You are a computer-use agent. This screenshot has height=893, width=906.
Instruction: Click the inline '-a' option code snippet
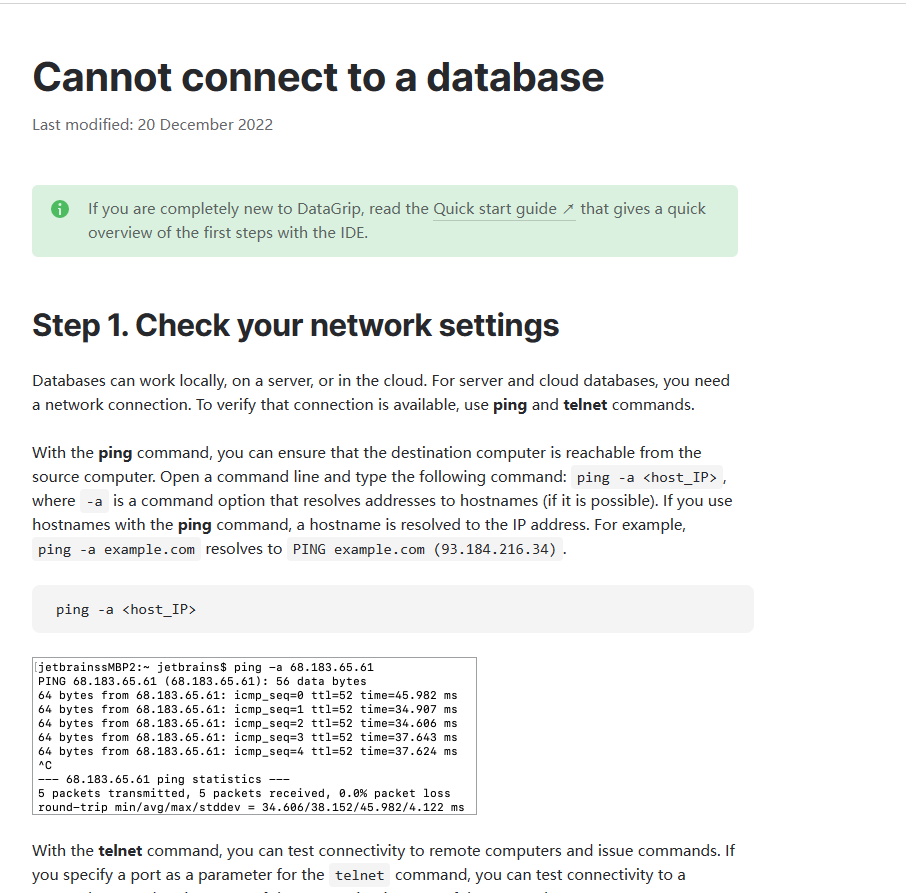pos(94,501)
